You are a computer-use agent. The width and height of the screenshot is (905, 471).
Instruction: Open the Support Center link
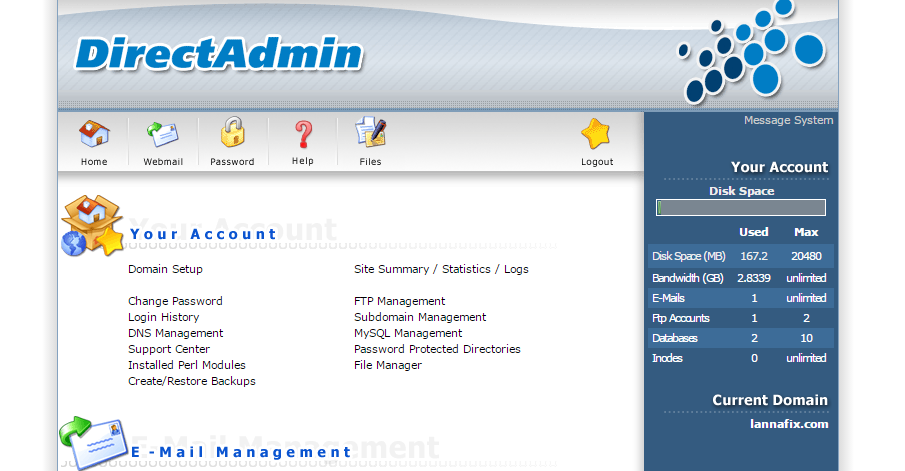tap(169, 349)
